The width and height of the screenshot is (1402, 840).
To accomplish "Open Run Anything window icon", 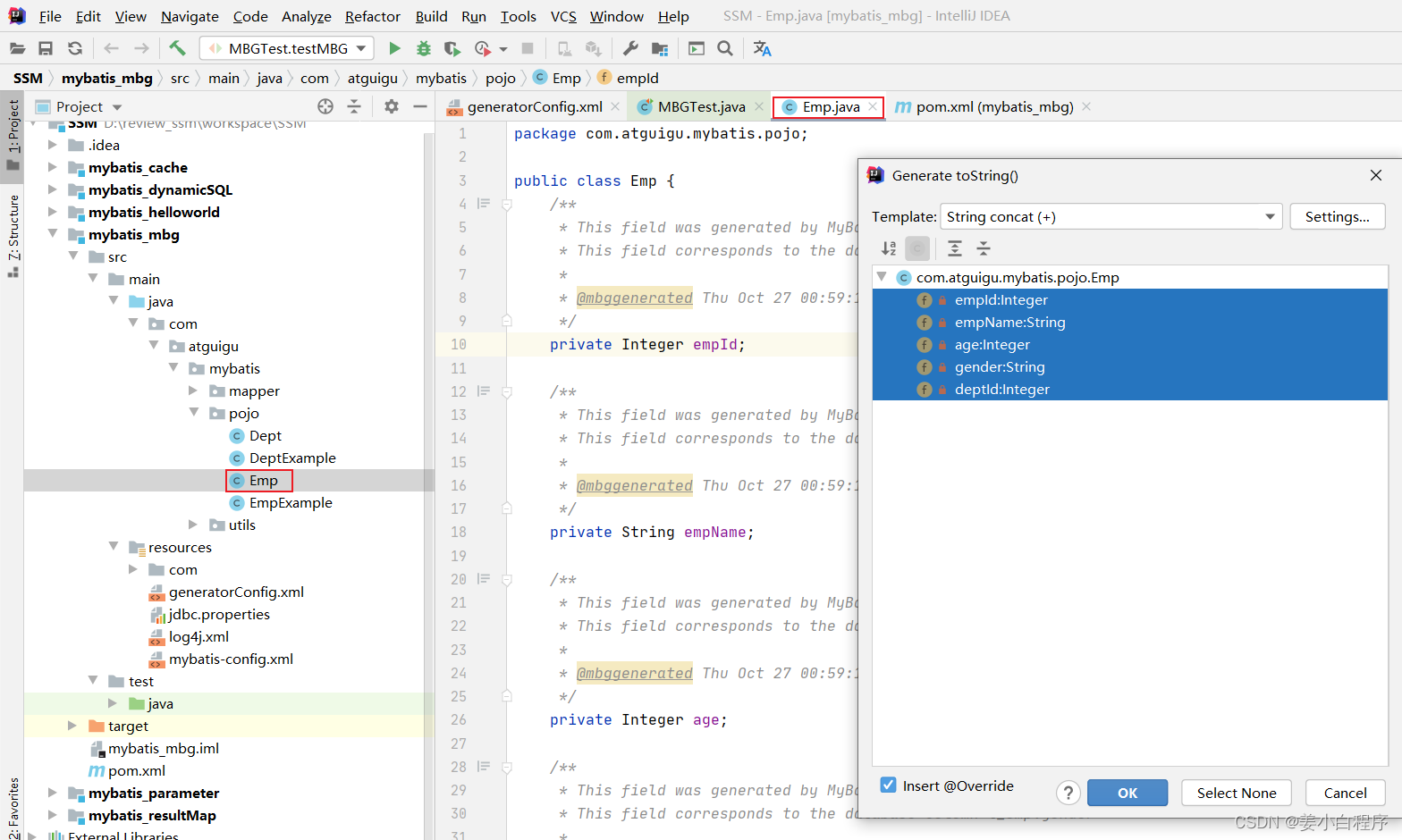I will (x=697, y=48).
